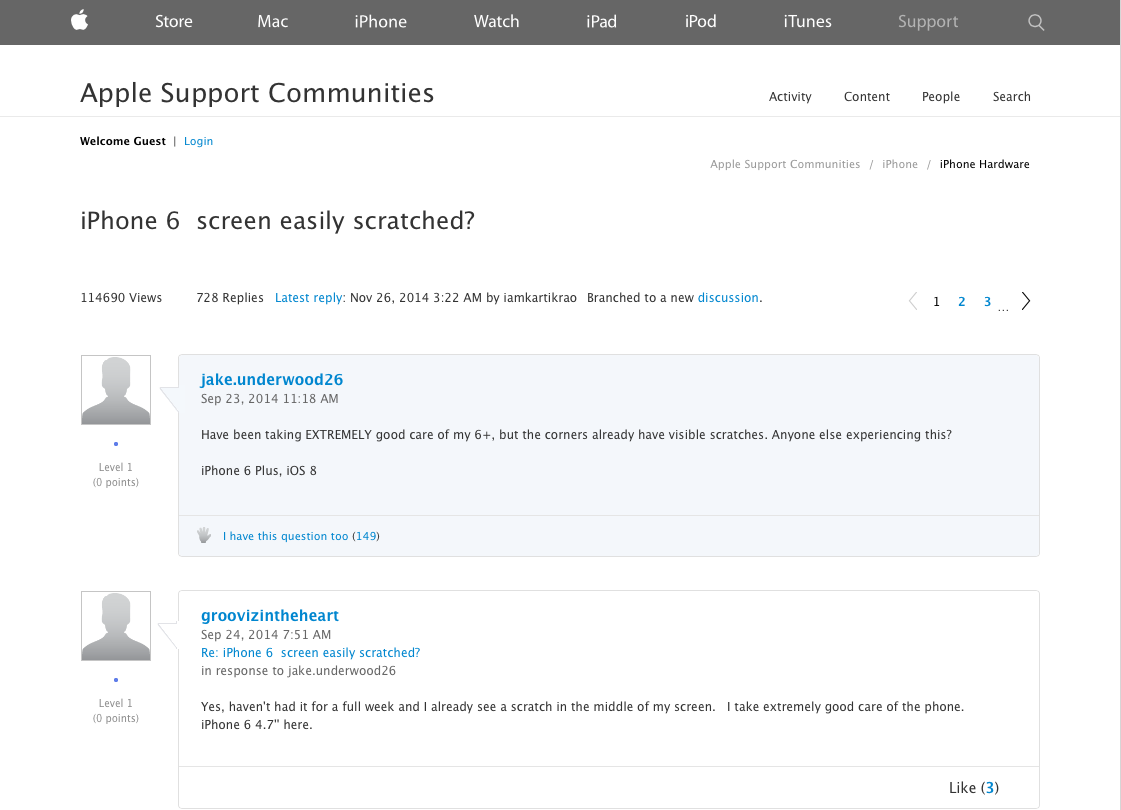This screenshot has width=1121, height=810.
Task: Click Welcome Guest text
Action: (122, 142)
